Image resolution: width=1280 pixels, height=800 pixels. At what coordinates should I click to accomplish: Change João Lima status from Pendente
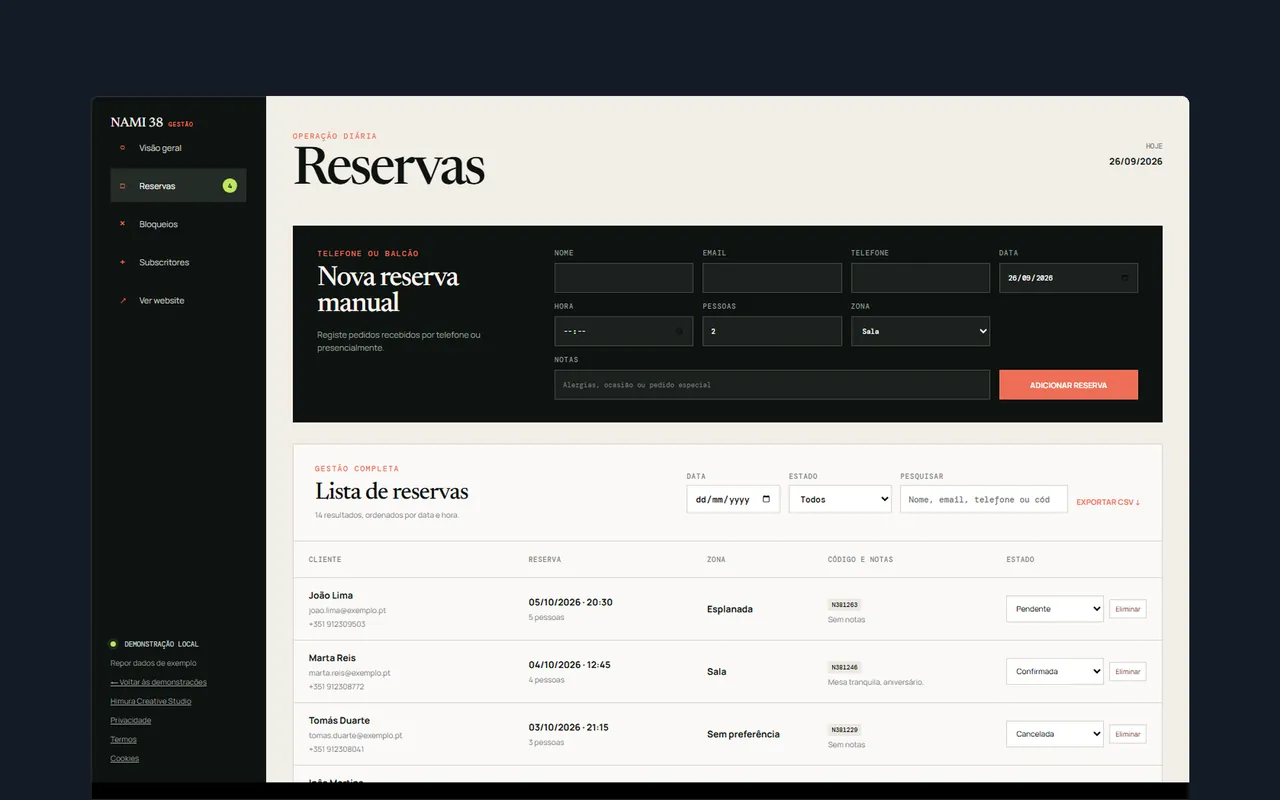(1054, 609)
